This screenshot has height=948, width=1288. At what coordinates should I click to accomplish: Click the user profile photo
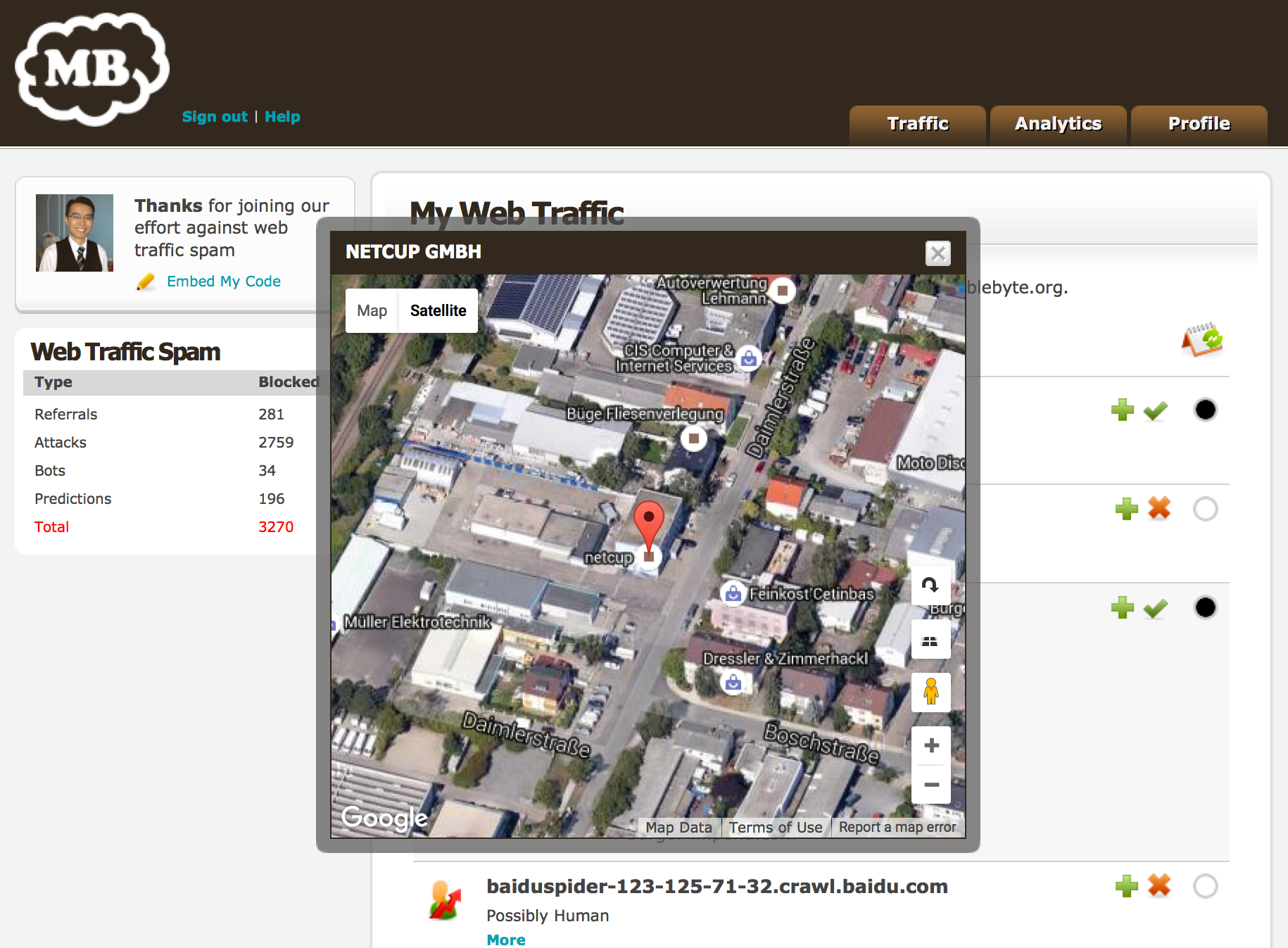click(75, 233)
